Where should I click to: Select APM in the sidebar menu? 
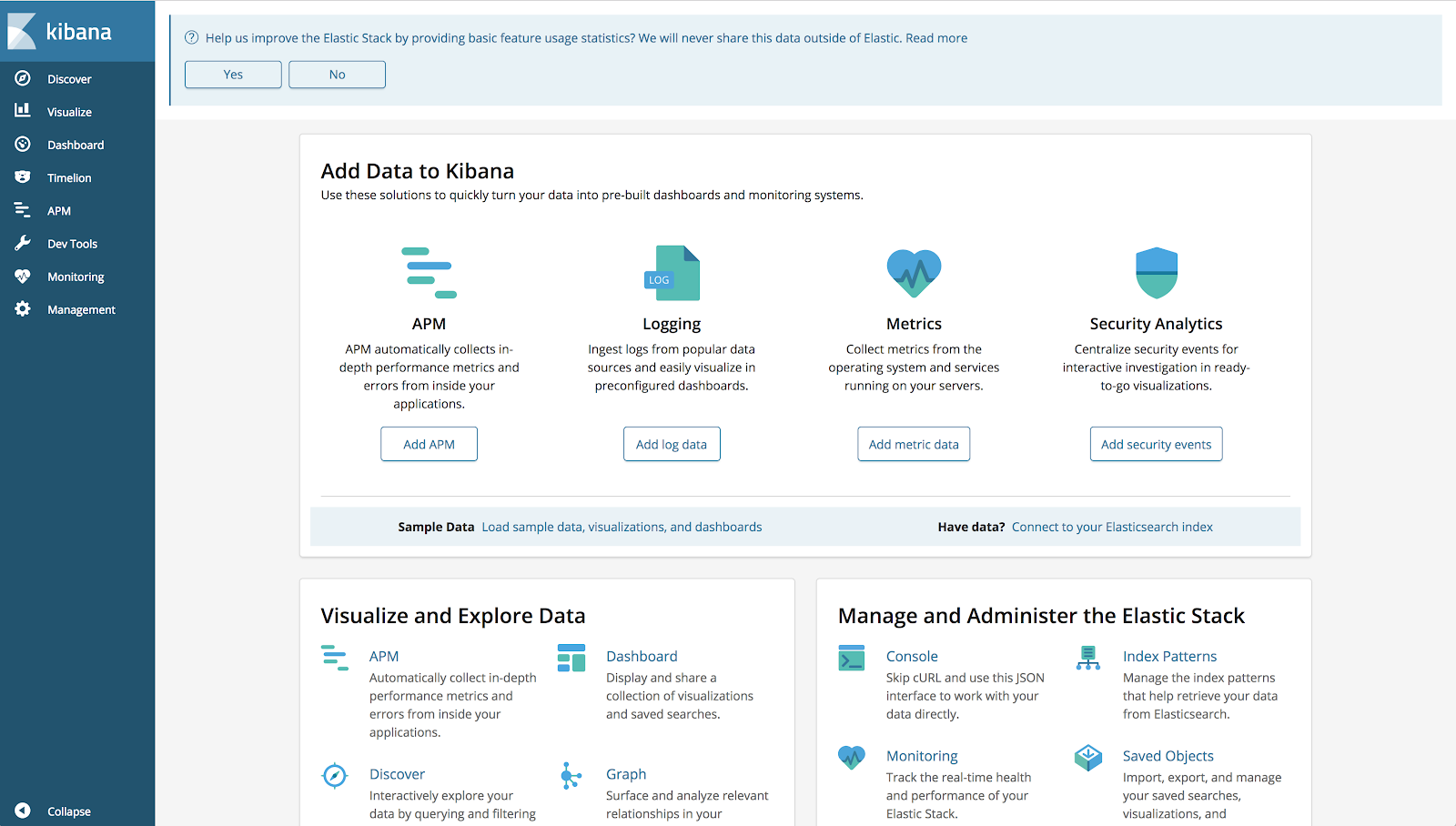point(59,211)
